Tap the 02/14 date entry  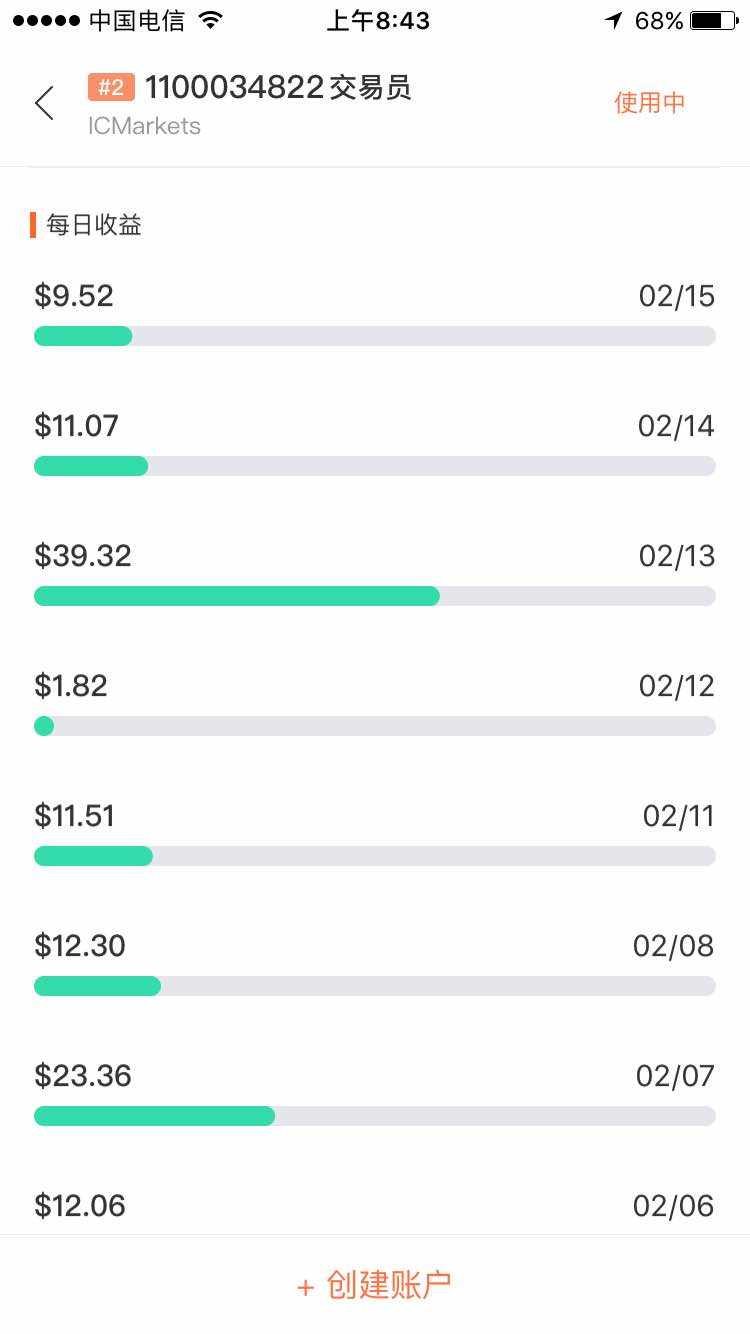tap(676, 426)
